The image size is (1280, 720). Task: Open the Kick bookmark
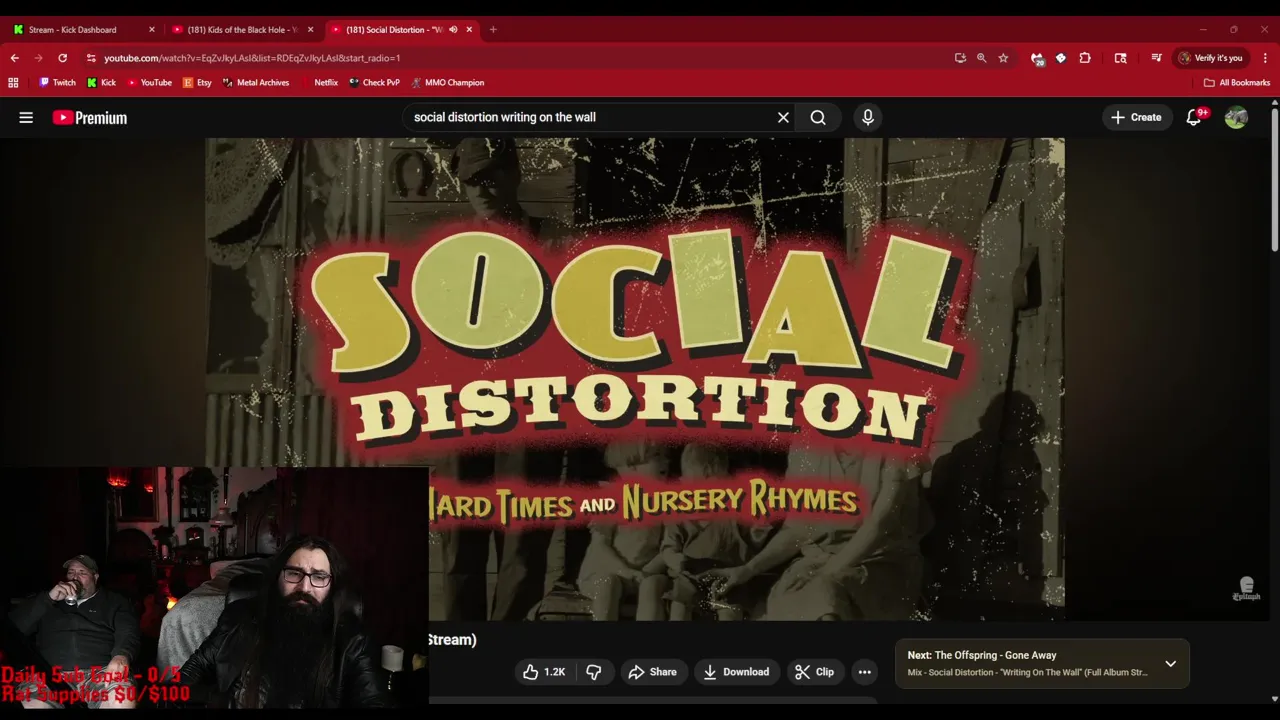pos(102,83)
